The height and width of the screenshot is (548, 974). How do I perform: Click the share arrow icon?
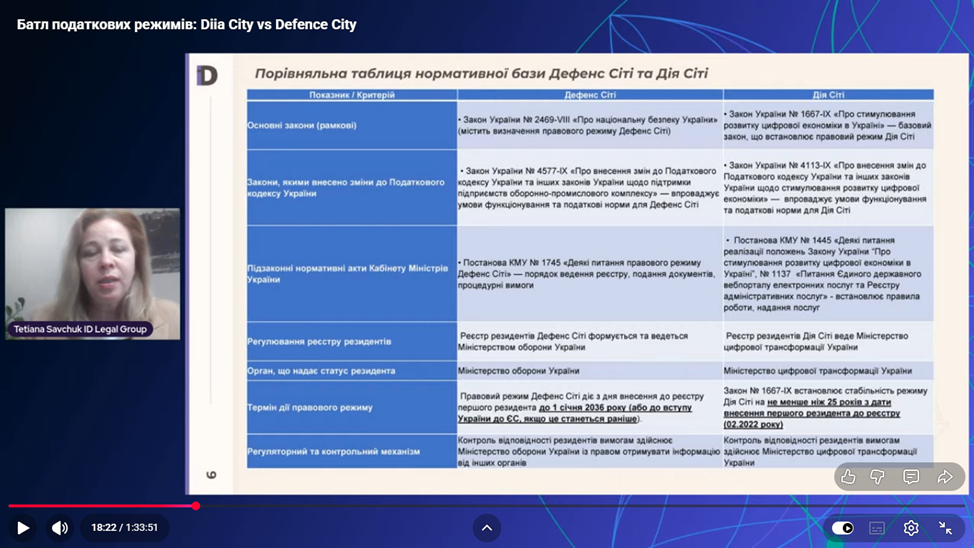[x=945, y=477]
